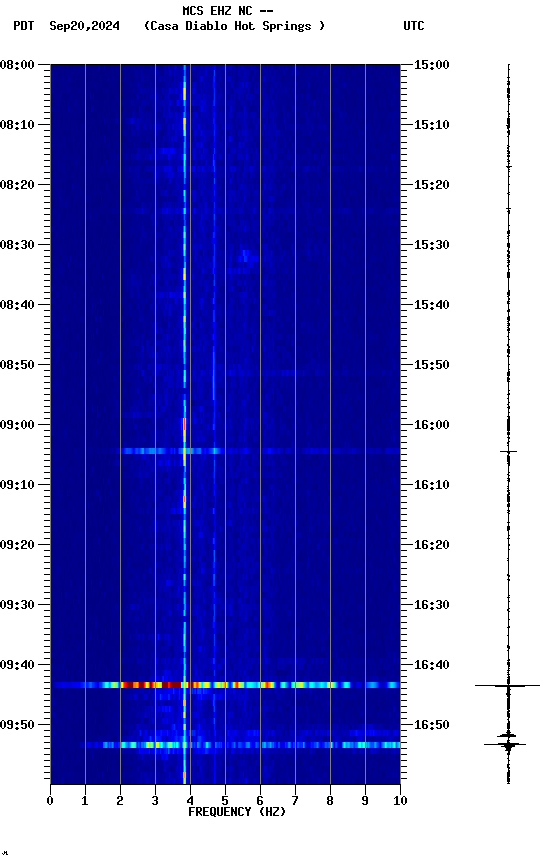Click the seismogram spike near 16:53

(506, 744)
